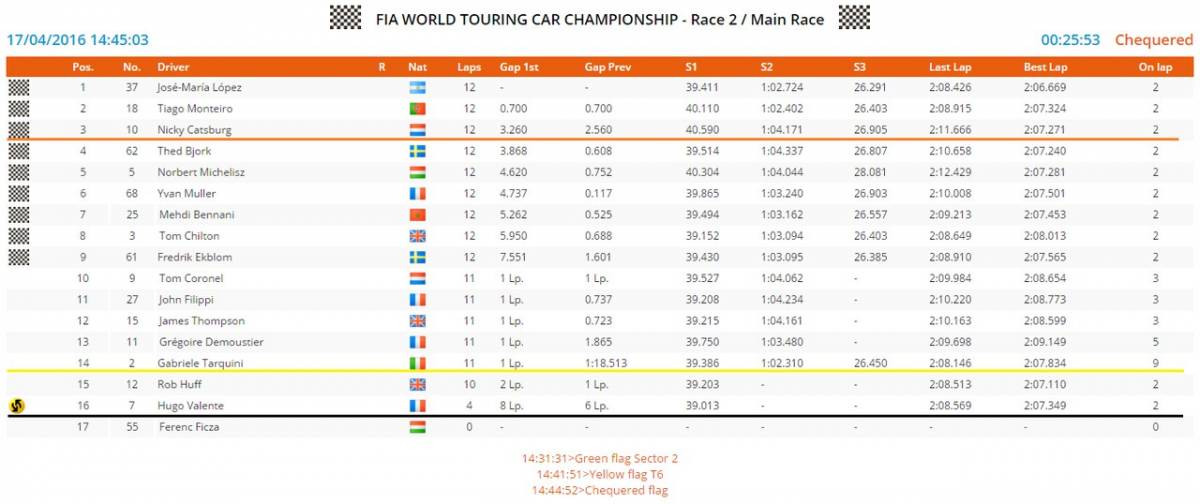Viewport: 1200px width, 504px height.
Task: Select driver name Nicky Catsburg
Action: tap(193, 130)
